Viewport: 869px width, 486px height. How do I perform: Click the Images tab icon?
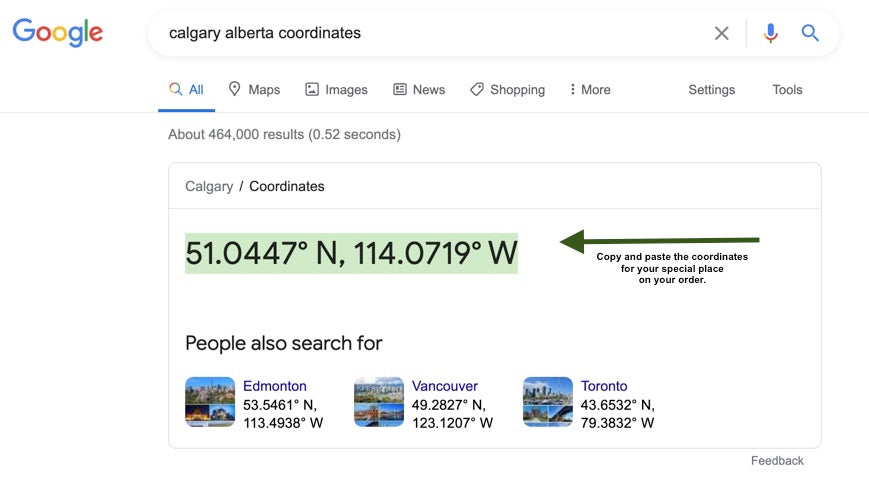coord(312,89)
